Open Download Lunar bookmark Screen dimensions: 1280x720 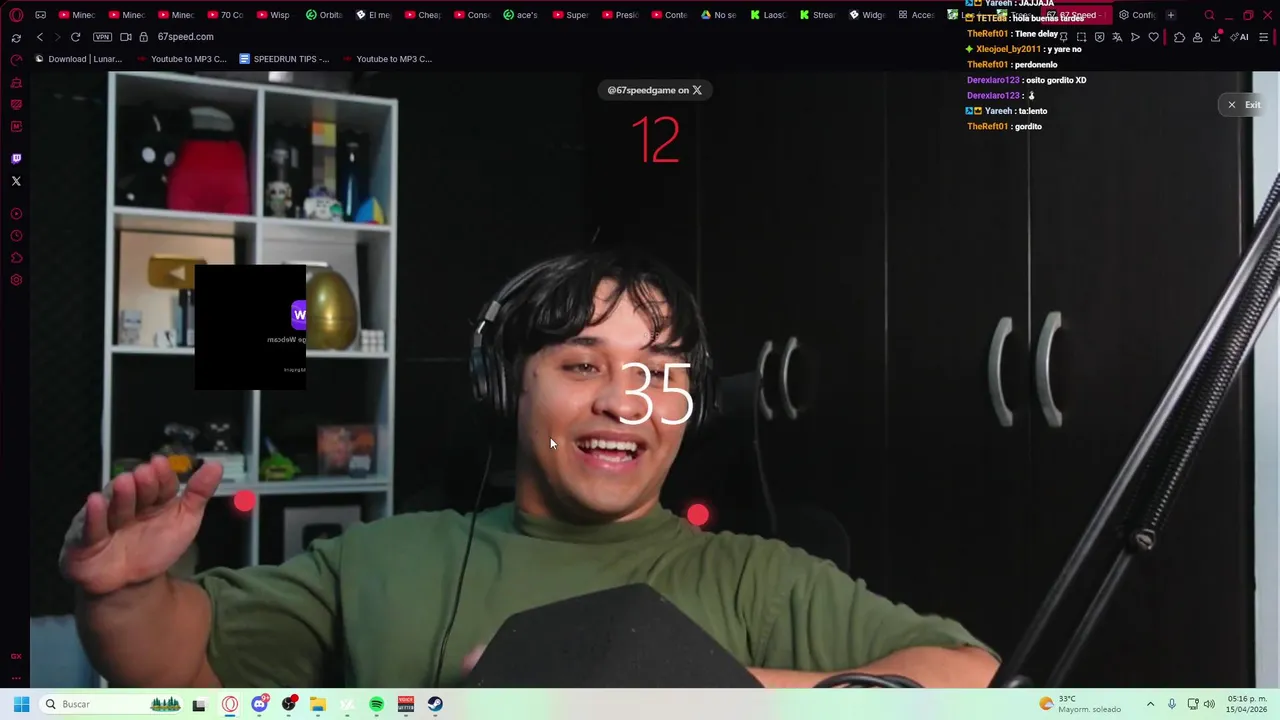[79, 59]
